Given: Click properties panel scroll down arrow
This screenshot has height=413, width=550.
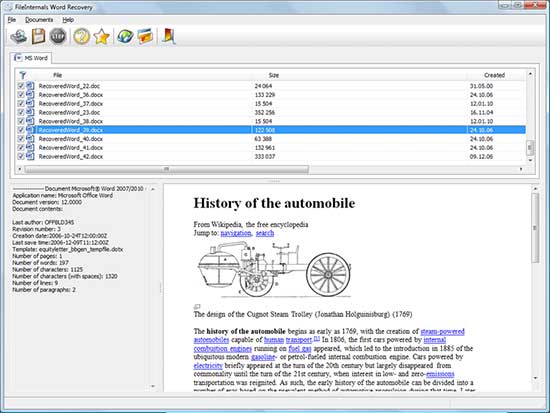Looking at the screenshot, I should [153, 386].
